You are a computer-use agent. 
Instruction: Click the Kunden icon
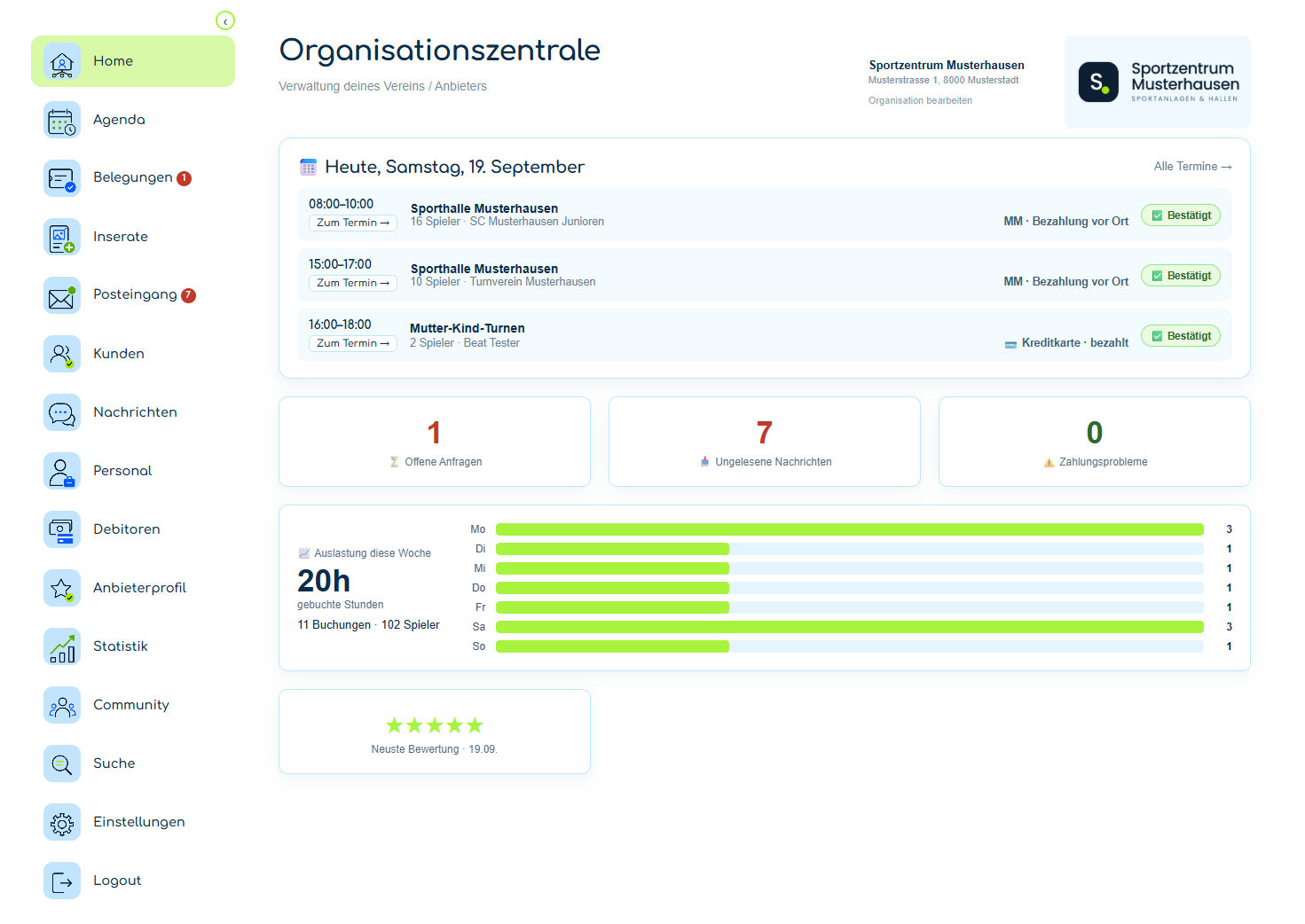point(62,354)
